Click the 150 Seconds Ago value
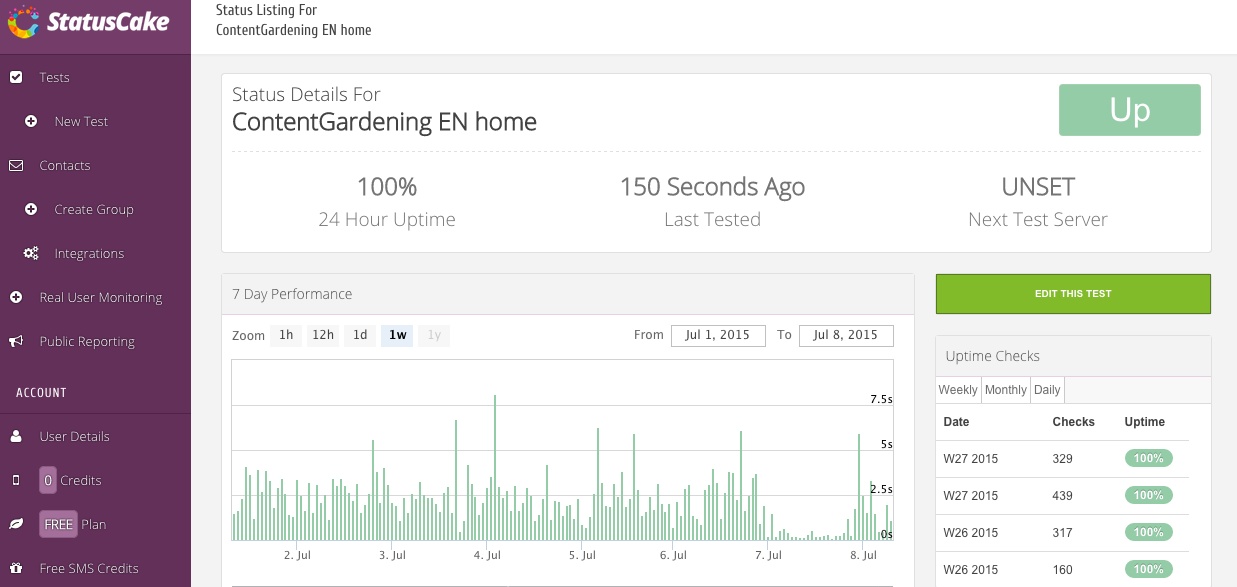 pyautogui.click(x=712, y=187)
